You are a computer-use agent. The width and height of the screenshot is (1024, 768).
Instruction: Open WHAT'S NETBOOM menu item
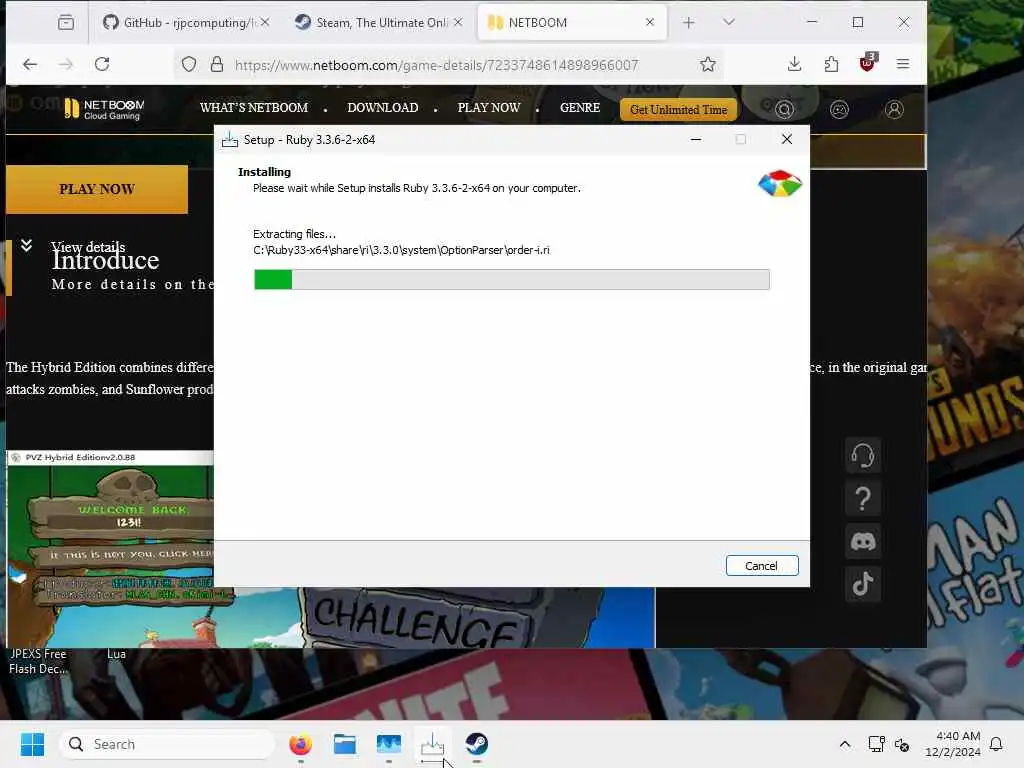tap(253, 108)
